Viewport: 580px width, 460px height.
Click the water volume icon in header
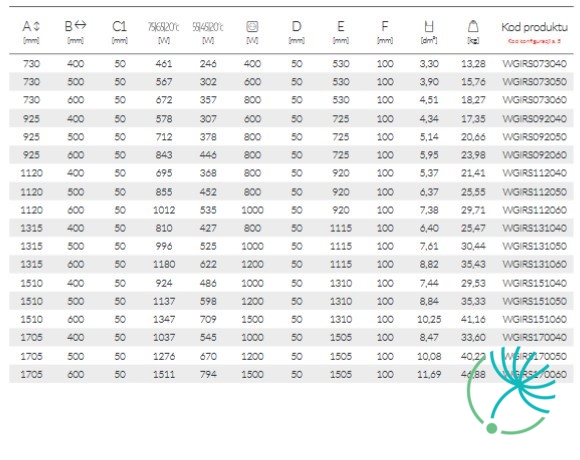click(x=429, y=27)
